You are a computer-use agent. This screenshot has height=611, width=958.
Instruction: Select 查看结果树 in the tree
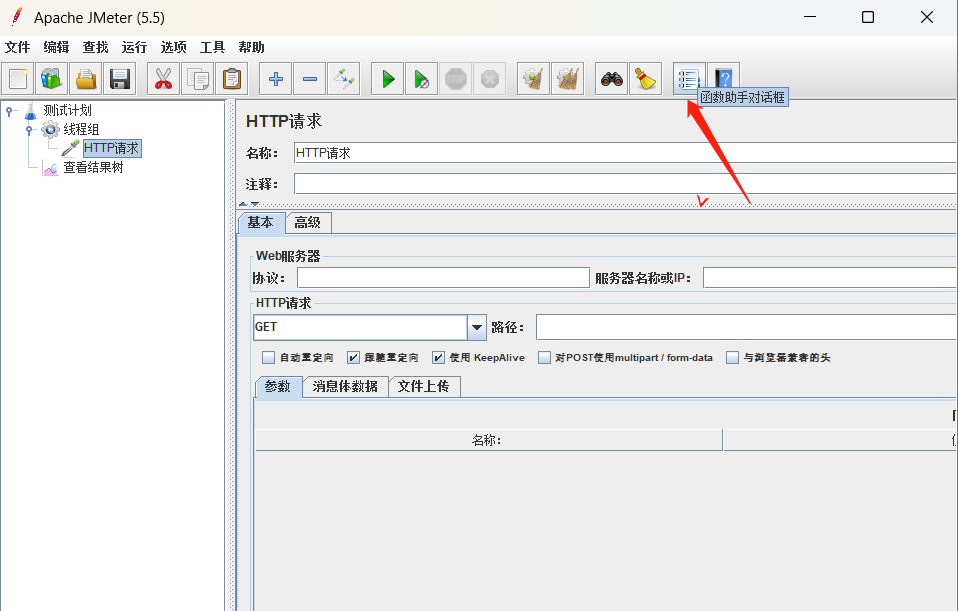click(x=93, y=167)
